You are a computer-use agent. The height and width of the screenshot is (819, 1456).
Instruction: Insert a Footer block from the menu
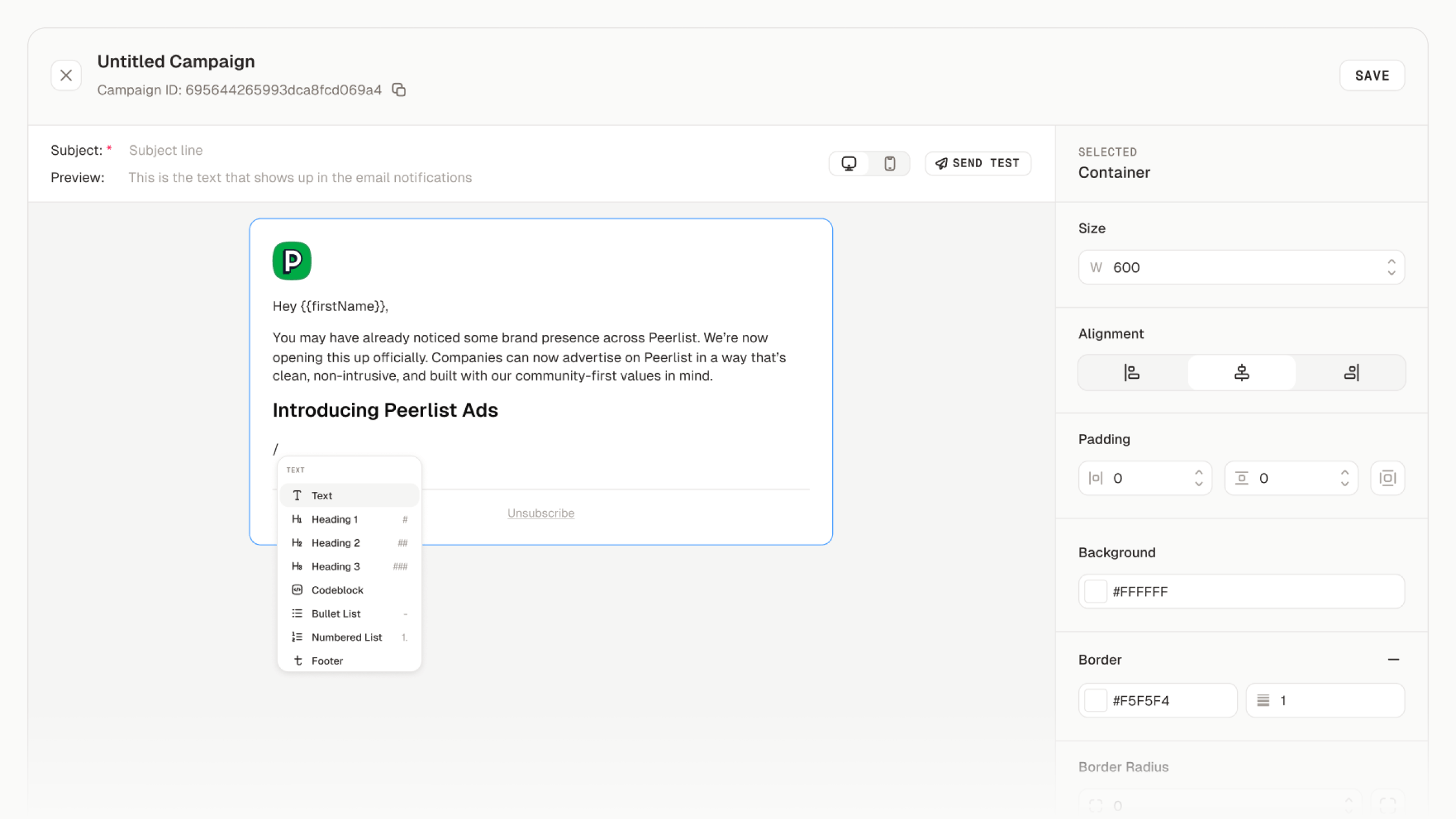(x=327, y=661)
